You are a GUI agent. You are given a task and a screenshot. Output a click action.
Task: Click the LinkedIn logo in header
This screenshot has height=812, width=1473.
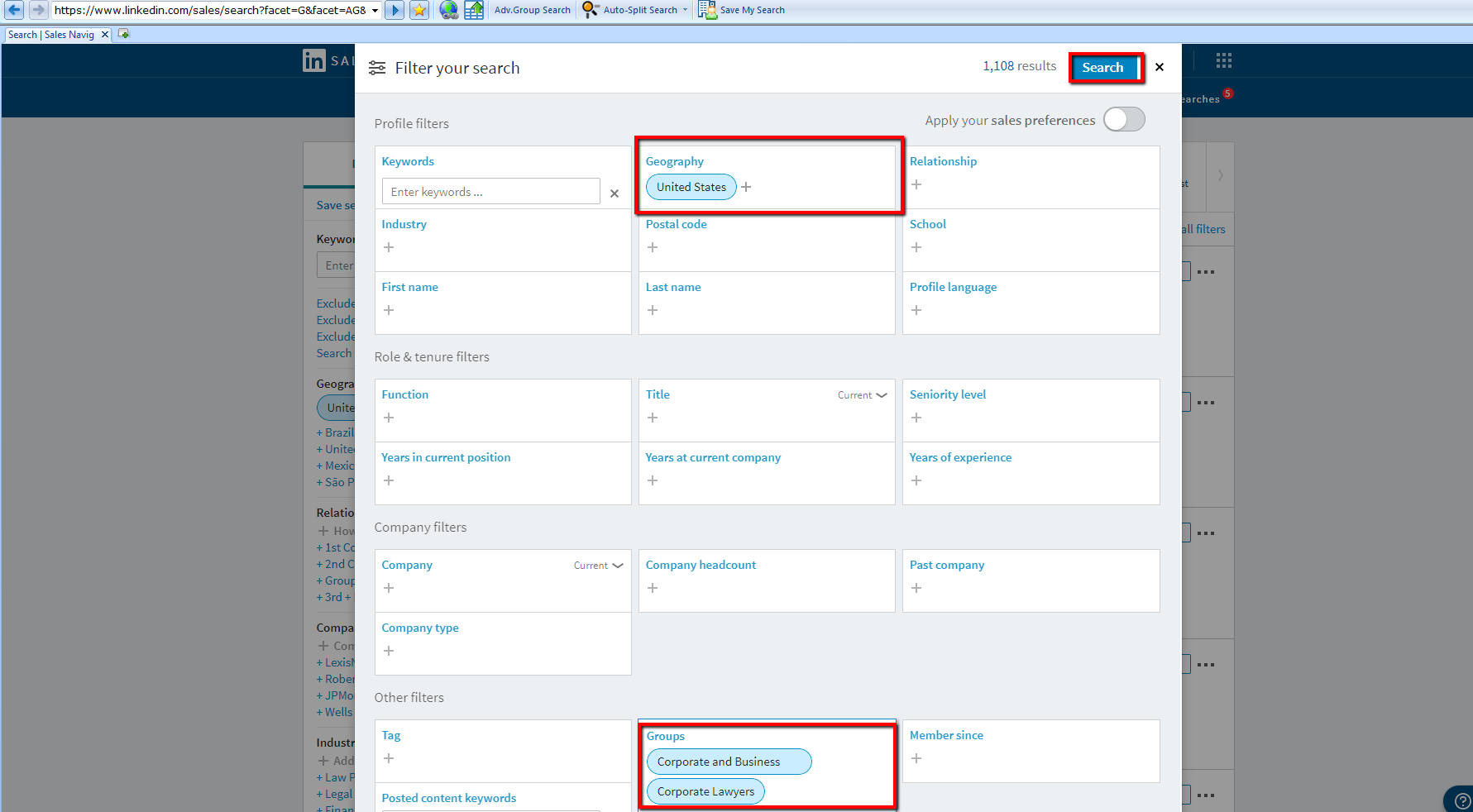(x=314, y=60)
